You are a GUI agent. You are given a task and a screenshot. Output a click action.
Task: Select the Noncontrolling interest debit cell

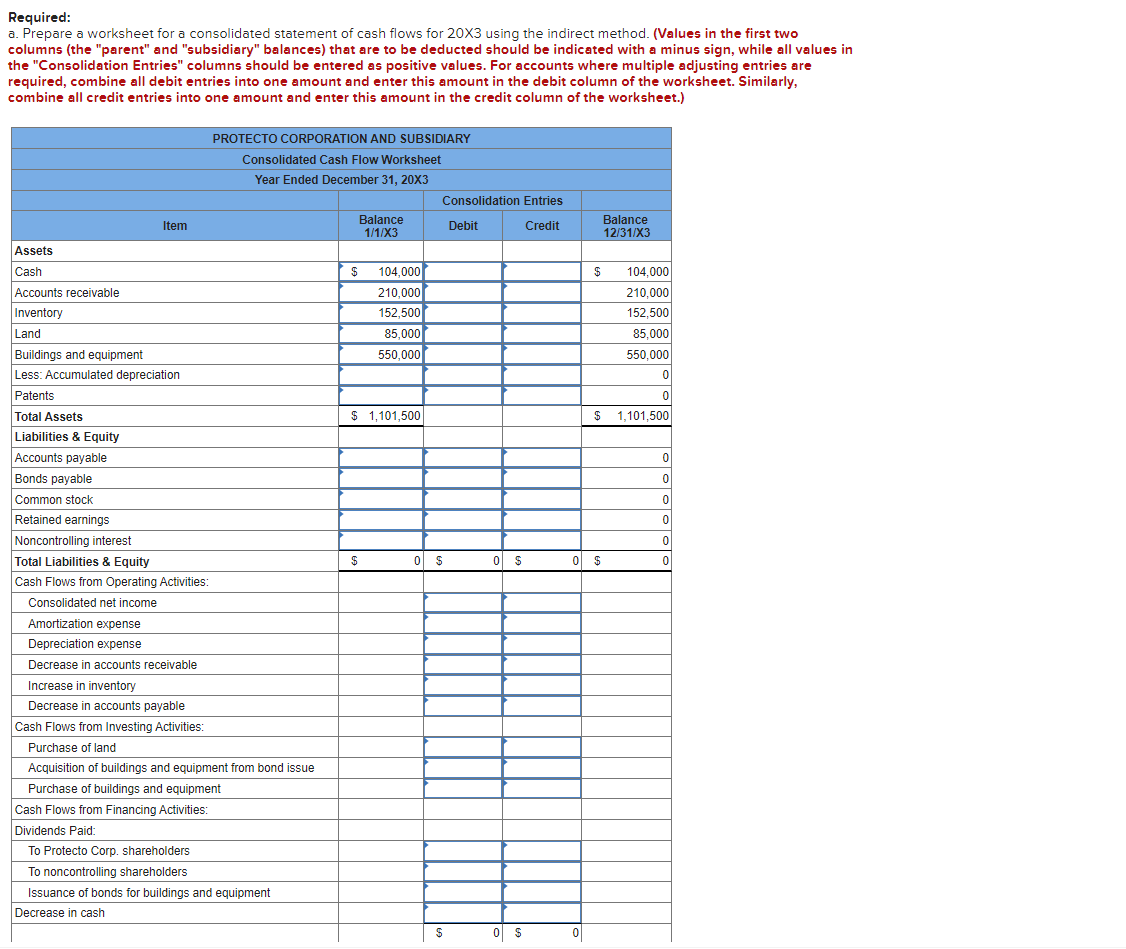[x=462, y=540]
